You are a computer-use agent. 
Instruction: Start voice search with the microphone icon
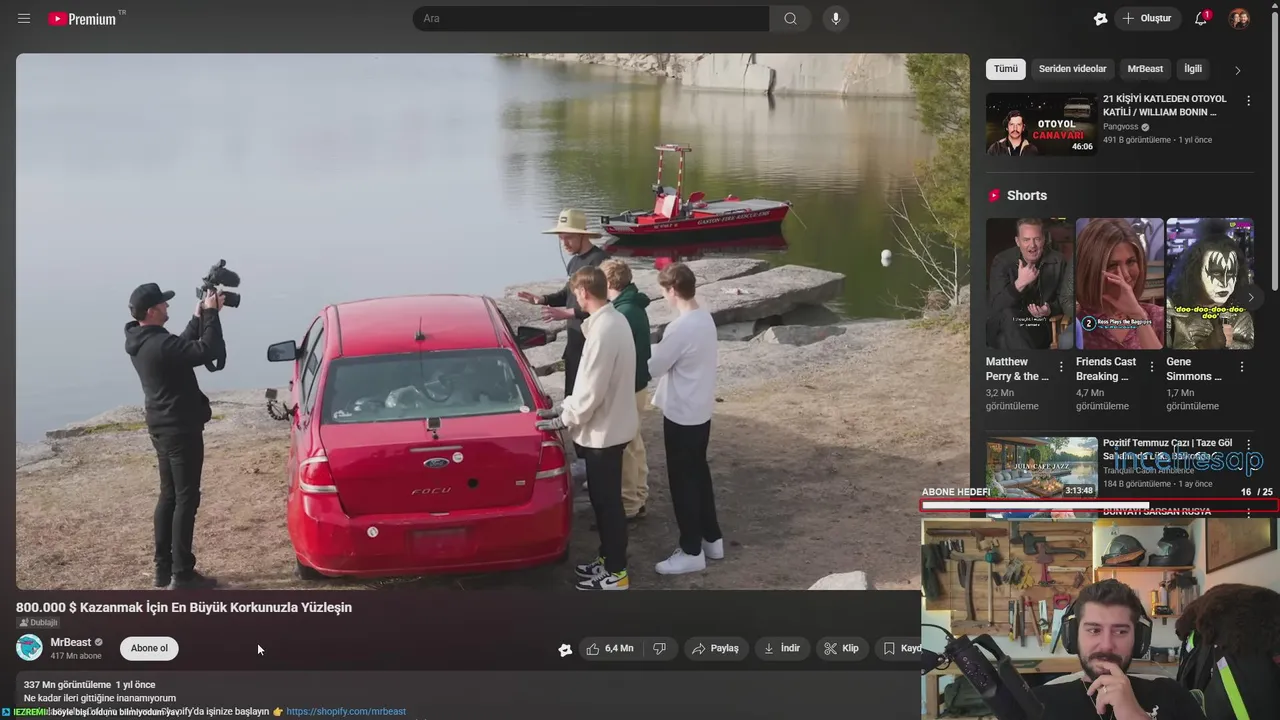[x=836, y=18]
